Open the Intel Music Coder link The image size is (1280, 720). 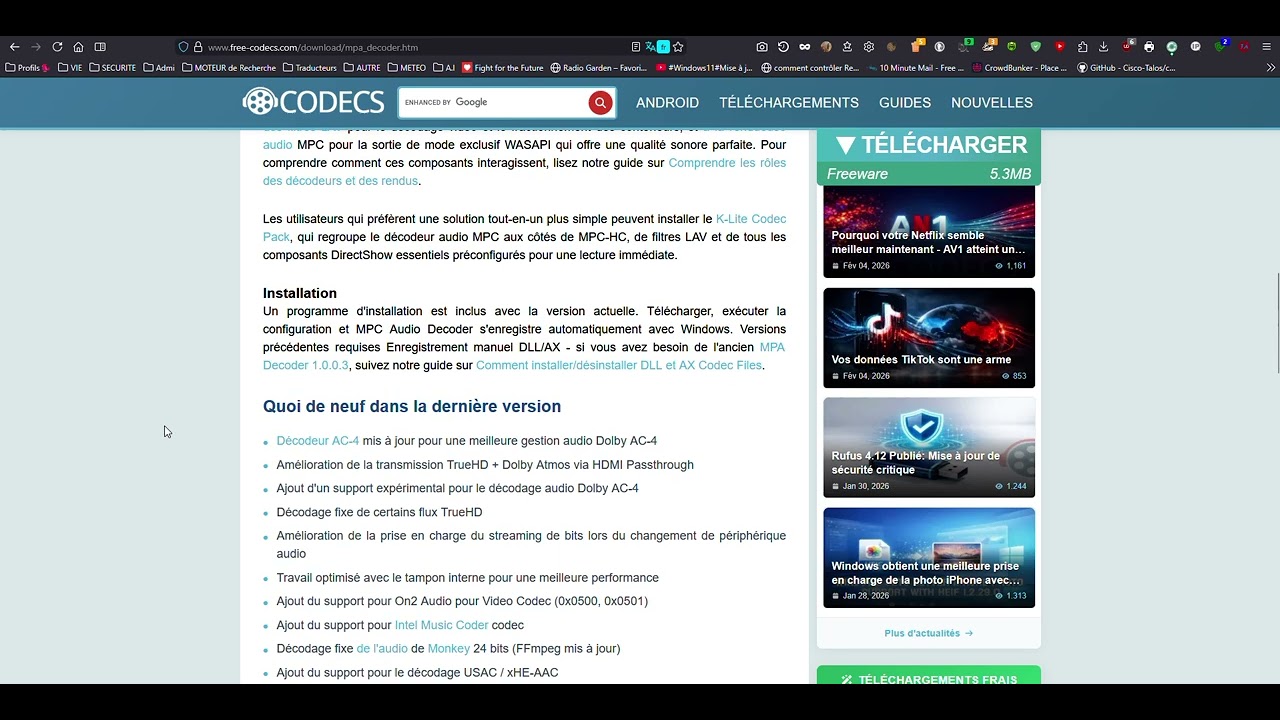coord(441,625)
